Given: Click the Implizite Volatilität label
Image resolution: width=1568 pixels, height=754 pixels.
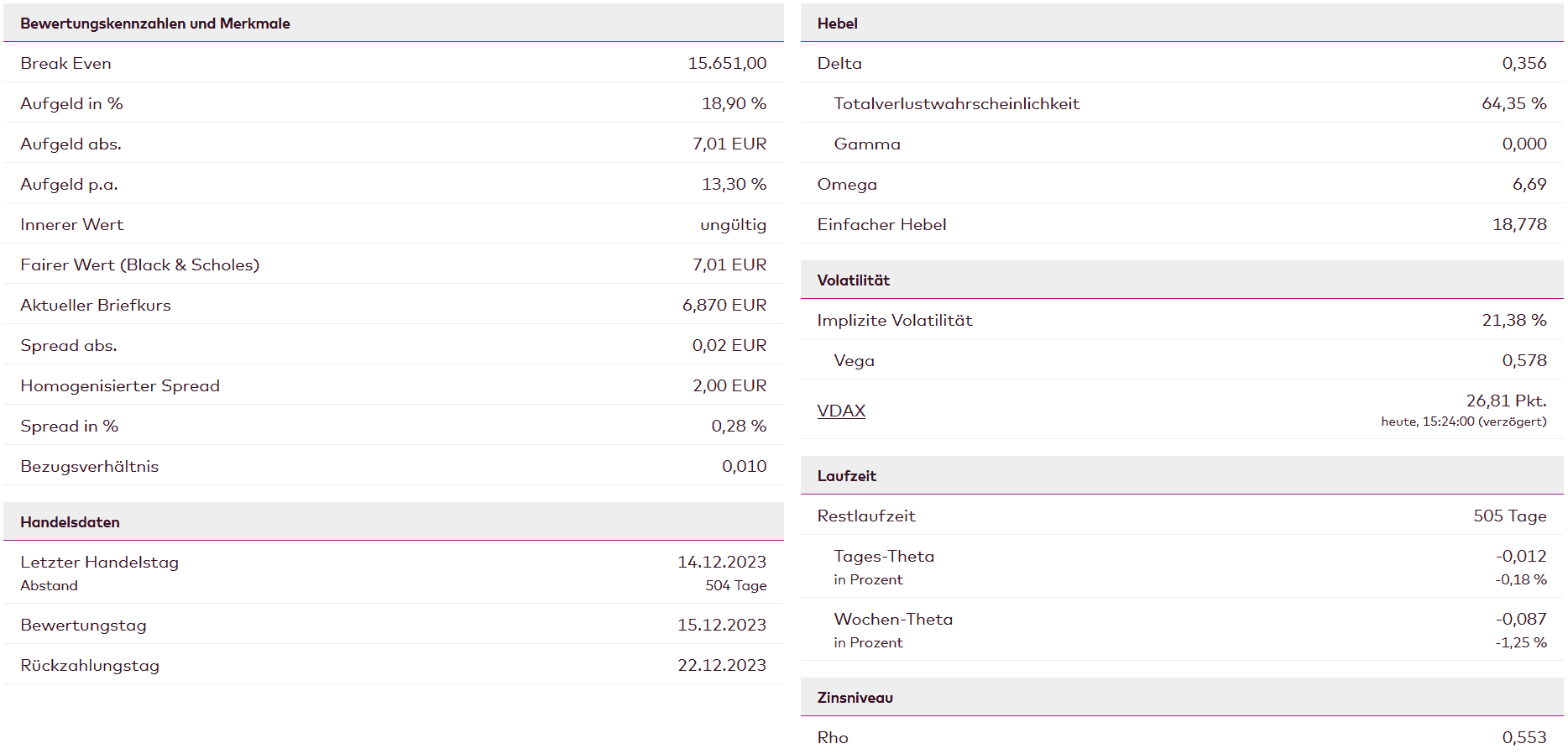Looking at the screenshot, I should [x=894, y=320].
